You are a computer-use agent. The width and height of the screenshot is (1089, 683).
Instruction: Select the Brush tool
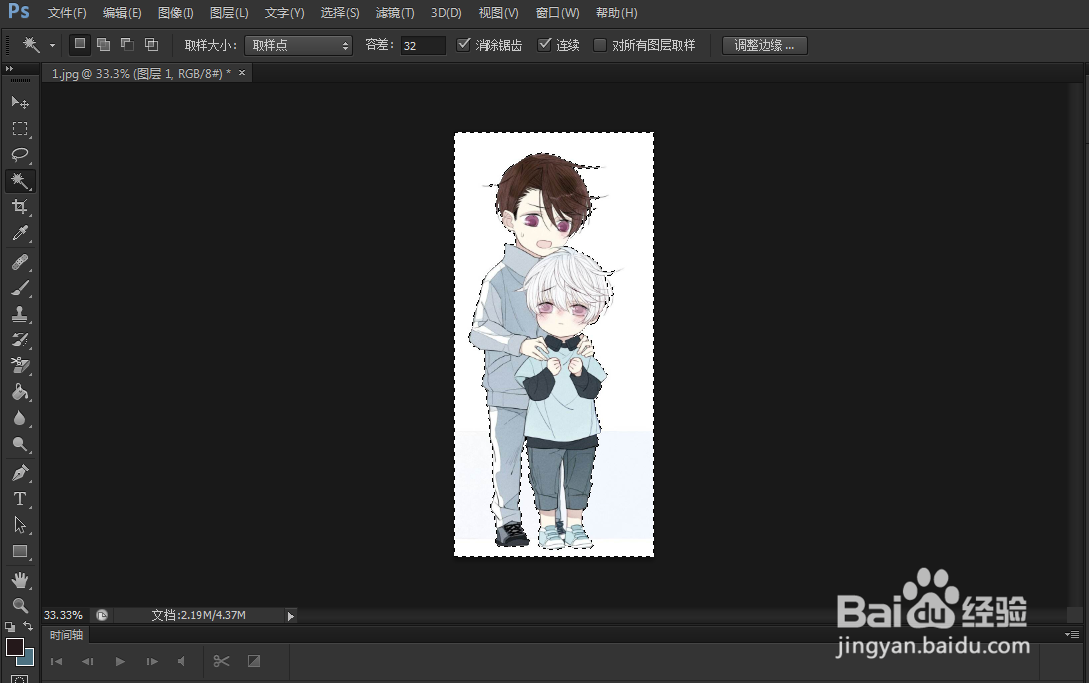(19, 288)
